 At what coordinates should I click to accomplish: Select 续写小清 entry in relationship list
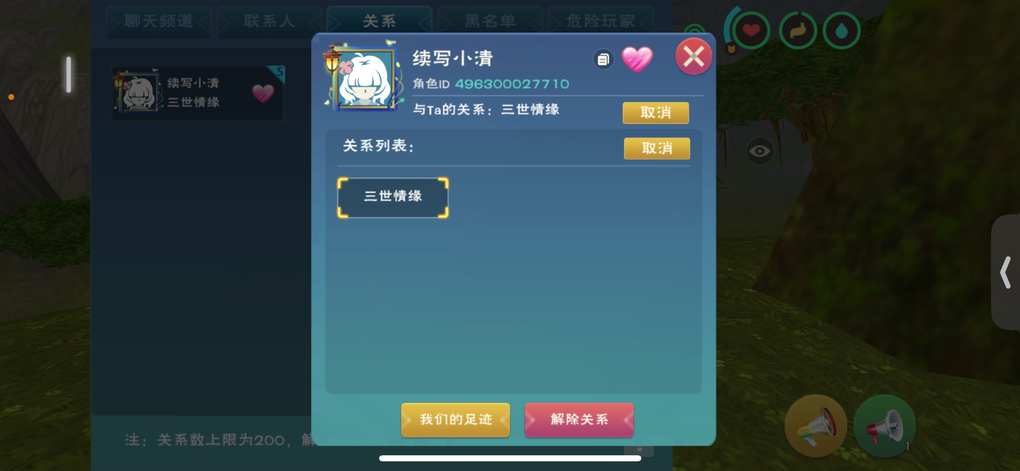pos(198,93)
